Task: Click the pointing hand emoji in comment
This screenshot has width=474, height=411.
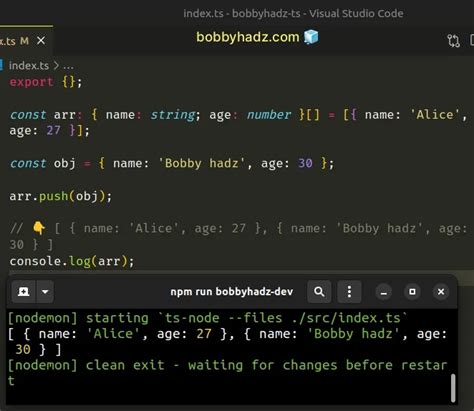Action: click(39, 228)
